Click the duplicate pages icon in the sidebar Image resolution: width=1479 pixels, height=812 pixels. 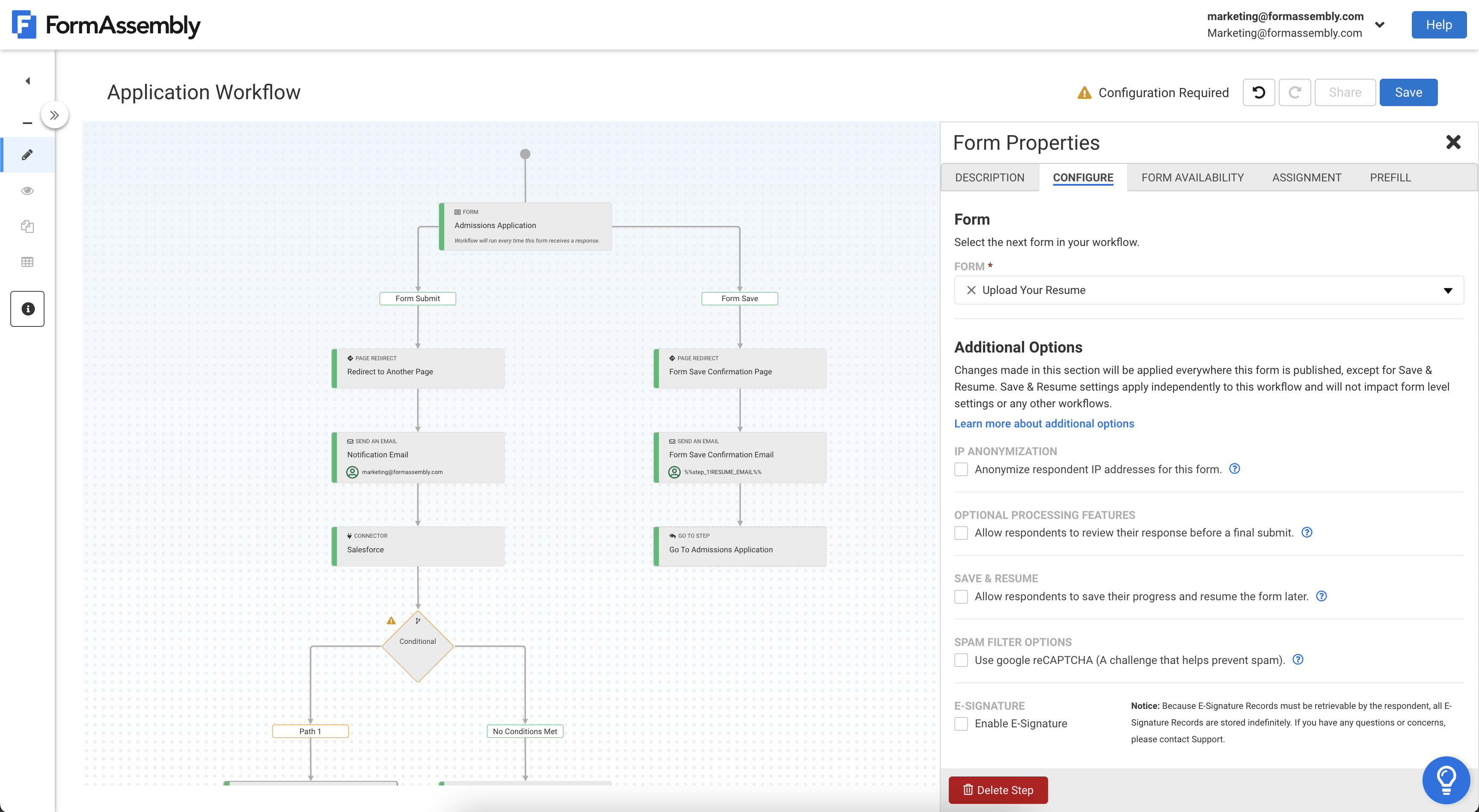pyautogui.click(x=27, y=226)
